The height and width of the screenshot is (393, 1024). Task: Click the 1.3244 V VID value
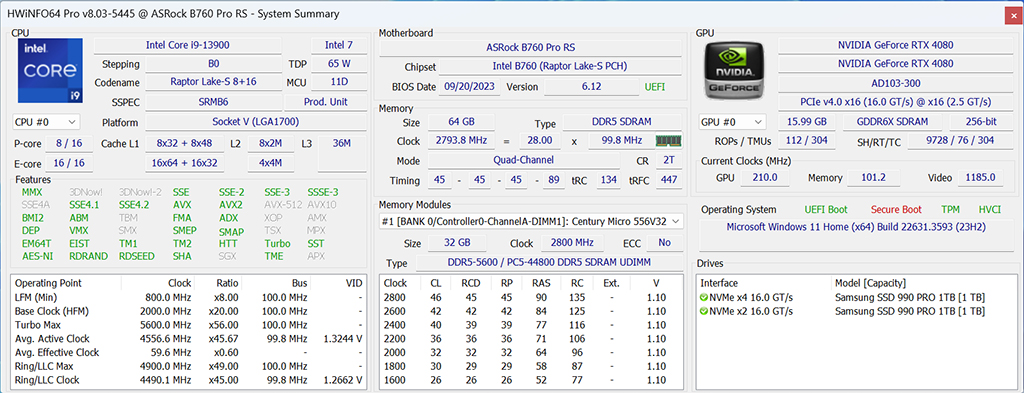click(342, 338)
